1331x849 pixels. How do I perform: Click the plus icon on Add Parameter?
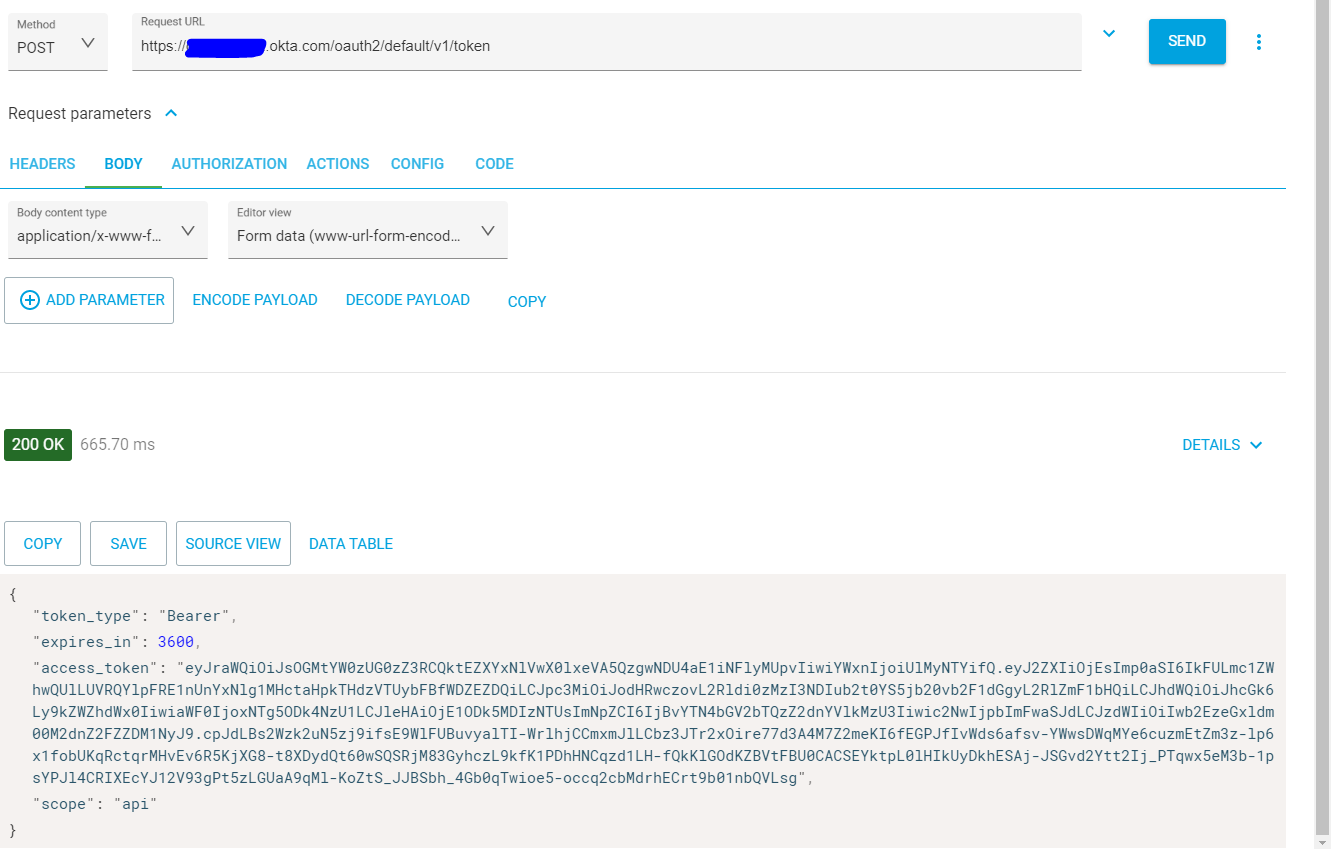pyautogui.click(x=30, y=300)
